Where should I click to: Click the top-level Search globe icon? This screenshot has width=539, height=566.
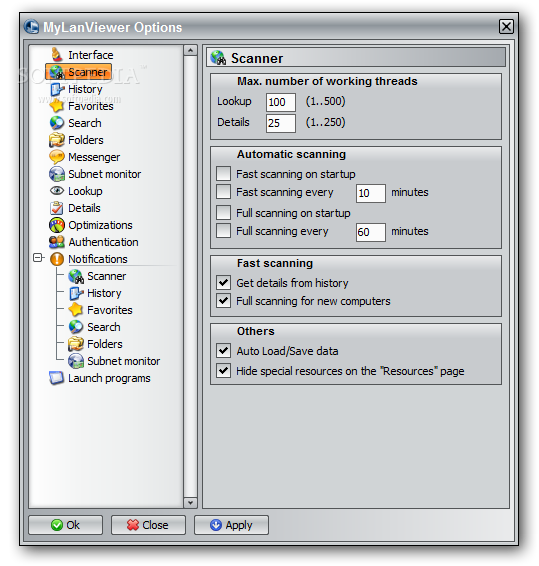coord(57,123)
